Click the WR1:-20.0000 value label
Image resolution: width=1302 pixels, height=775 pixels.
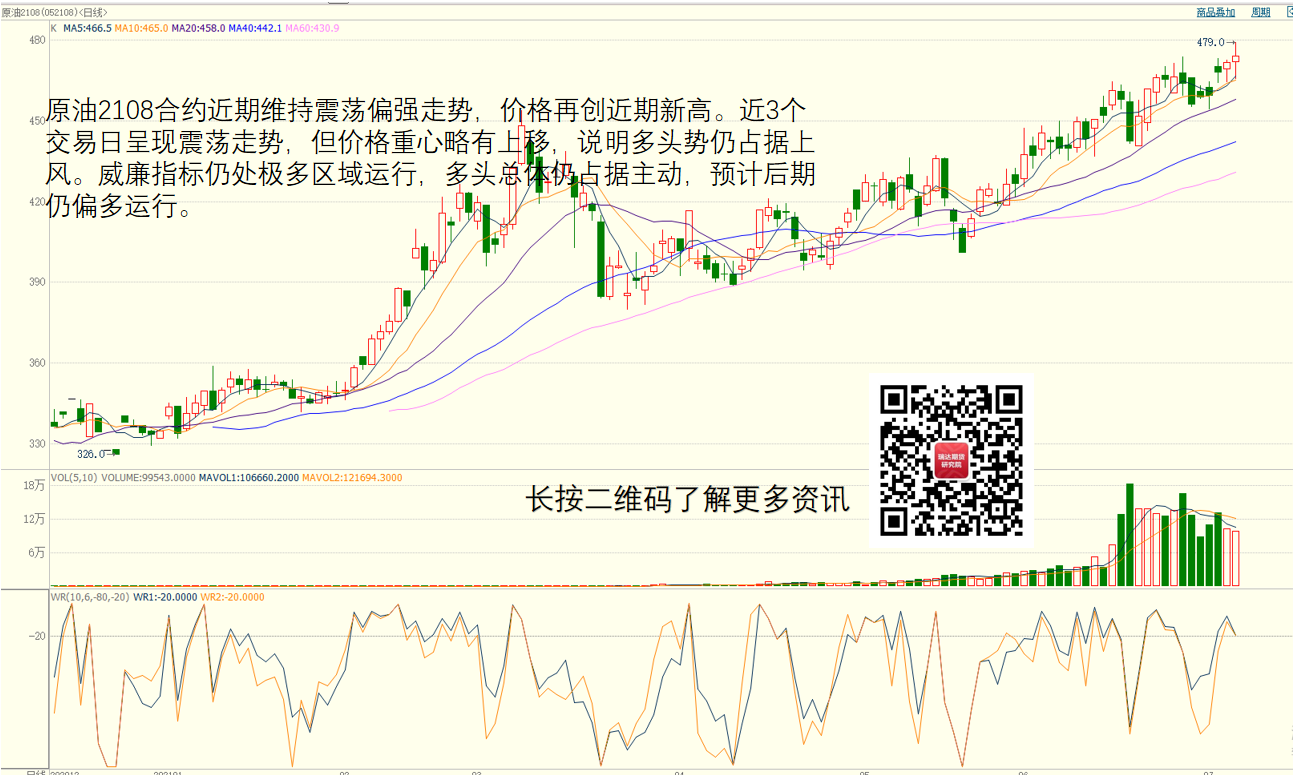point(164,597)
